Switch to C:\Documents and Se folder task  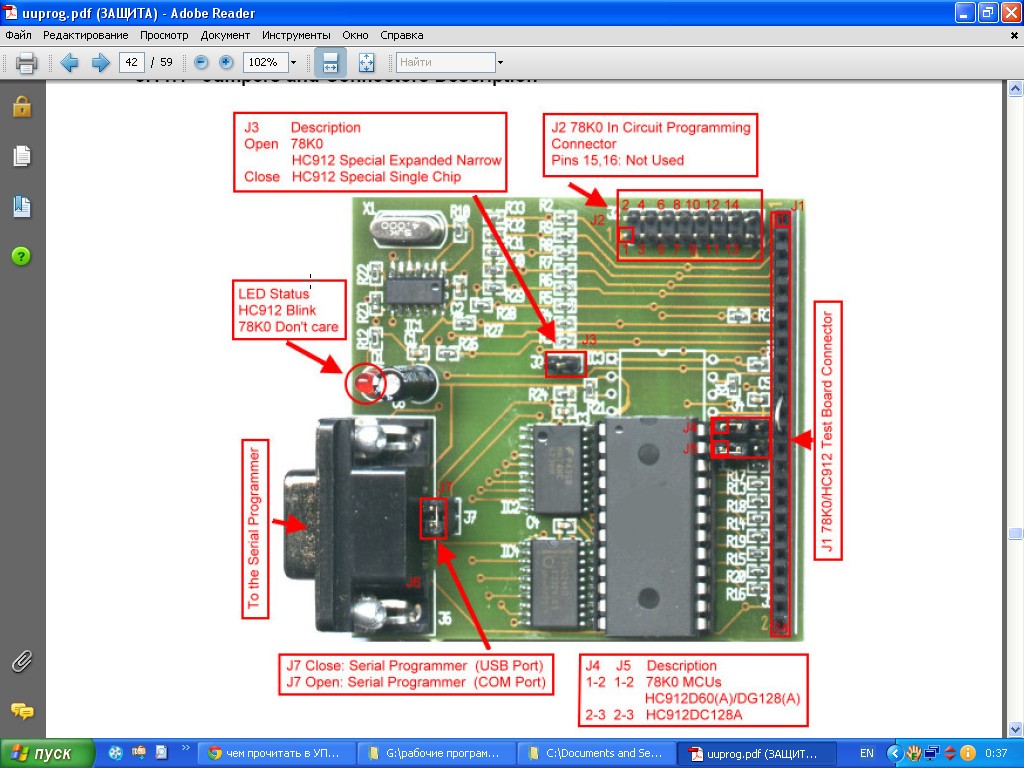pyautogui.click(x=597, y=753)
